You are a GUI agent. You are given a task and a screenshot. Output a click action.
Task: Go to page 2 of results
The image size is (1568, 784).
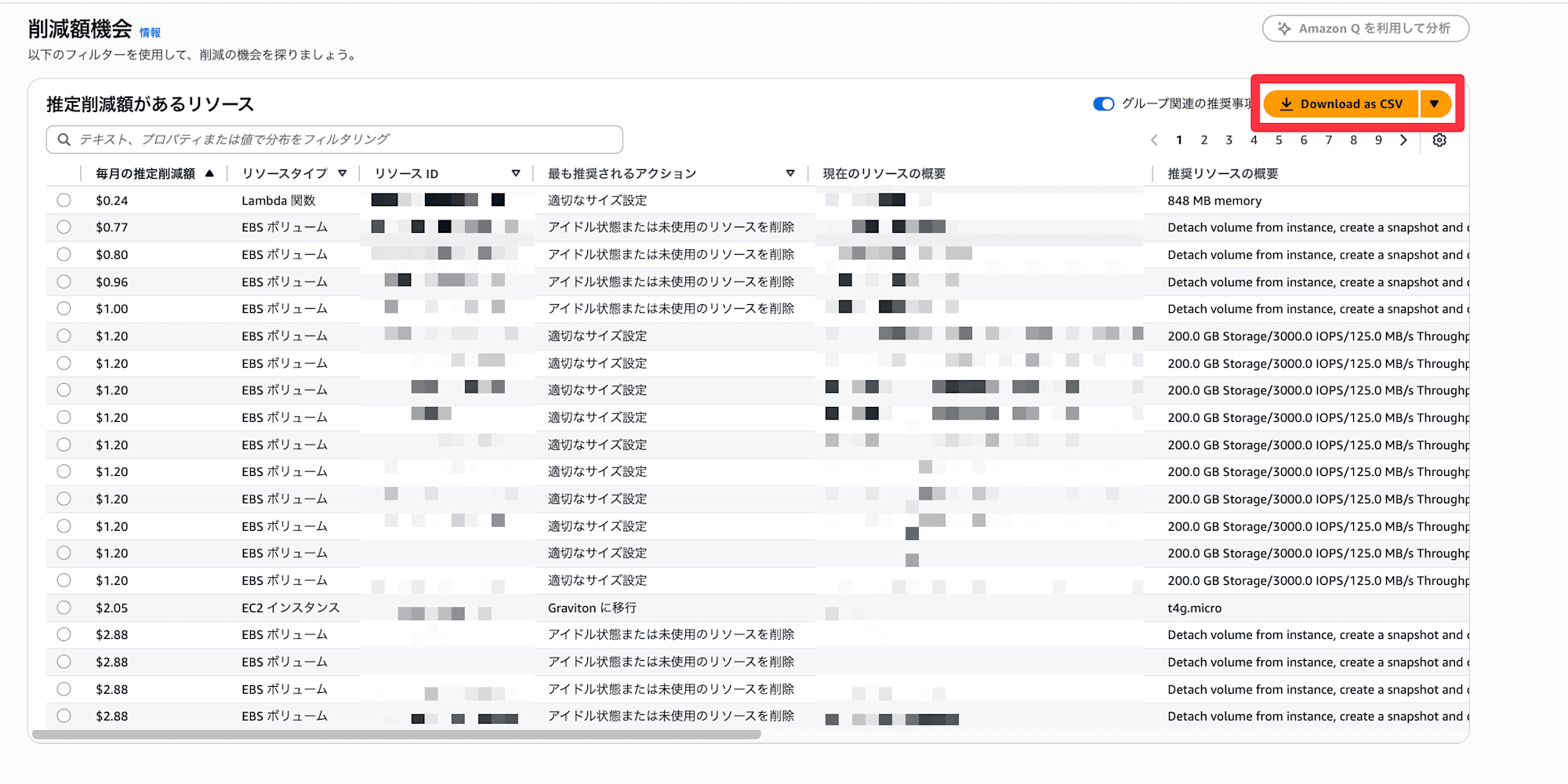pos(1204,140)
